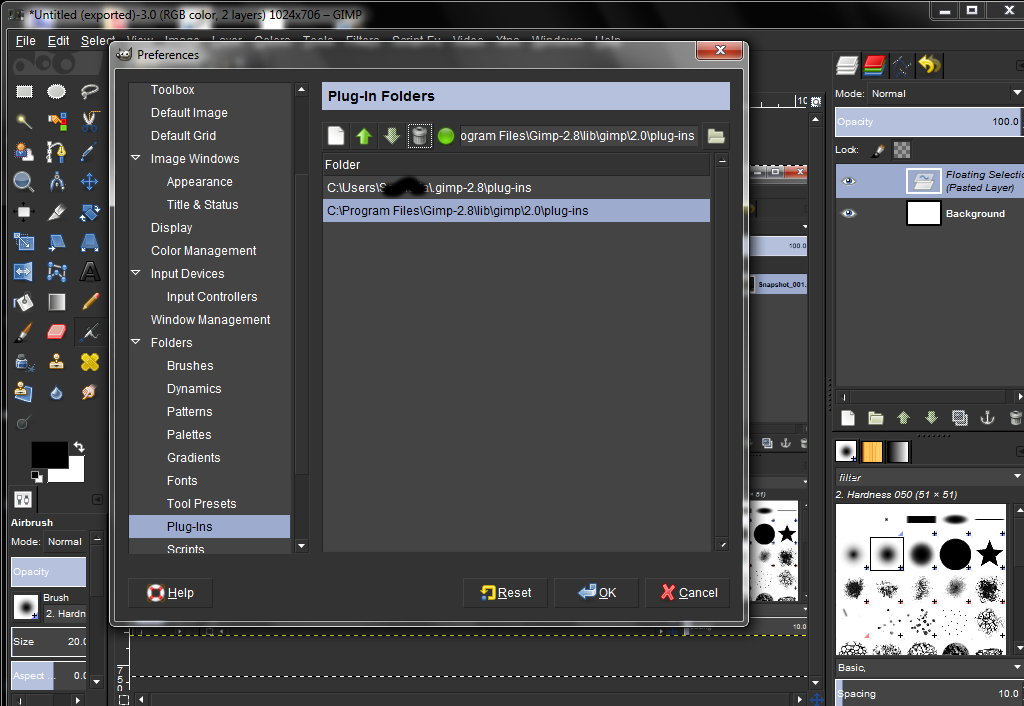Select the Heal tool
The width and height of the screenshot is (1024, 706).
click(89, 362)
